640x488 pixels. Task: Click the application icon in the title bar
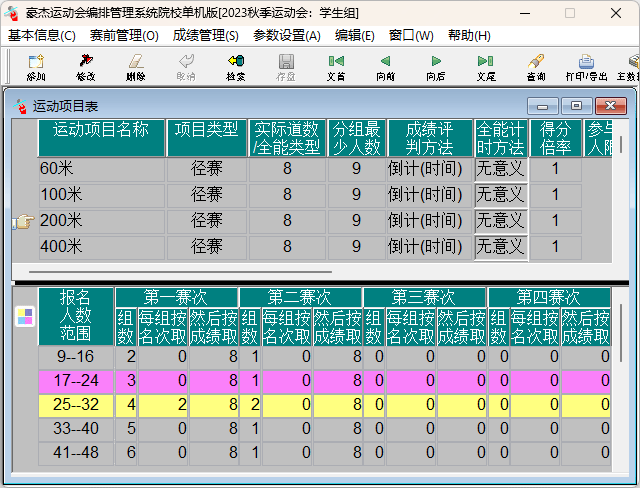pyautogui.click(x=12, y=13)
